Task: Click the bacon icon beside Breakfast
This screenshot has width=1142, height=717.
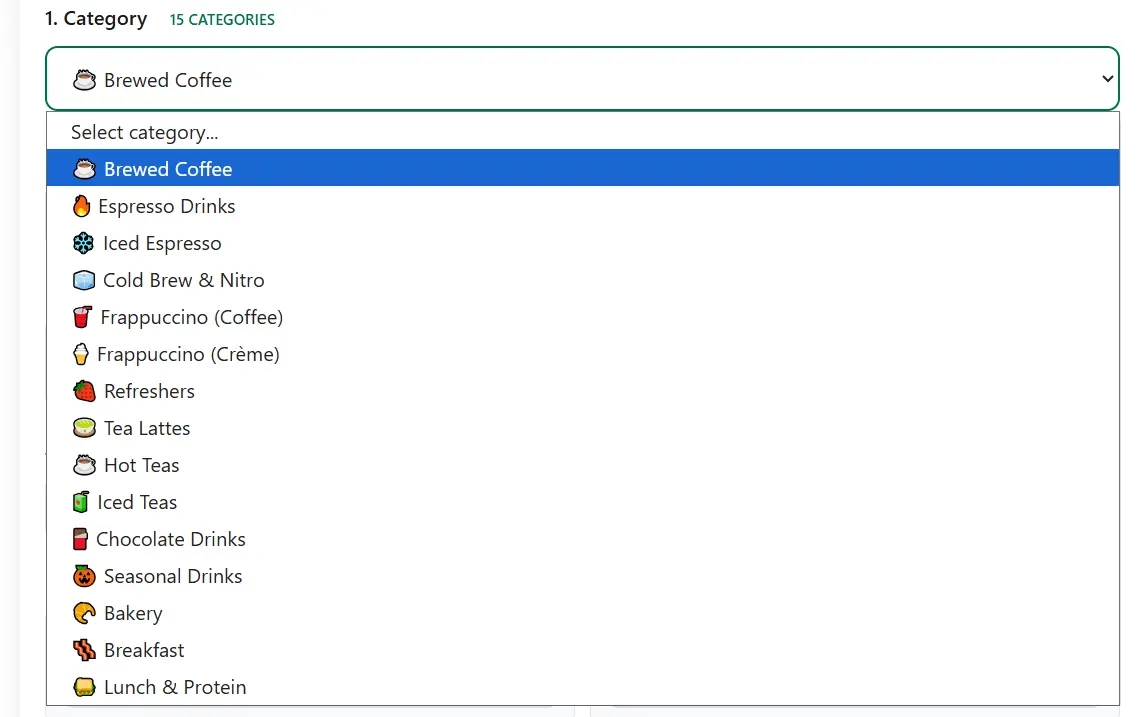Action: pyautogui.click(x=83, y=650)
